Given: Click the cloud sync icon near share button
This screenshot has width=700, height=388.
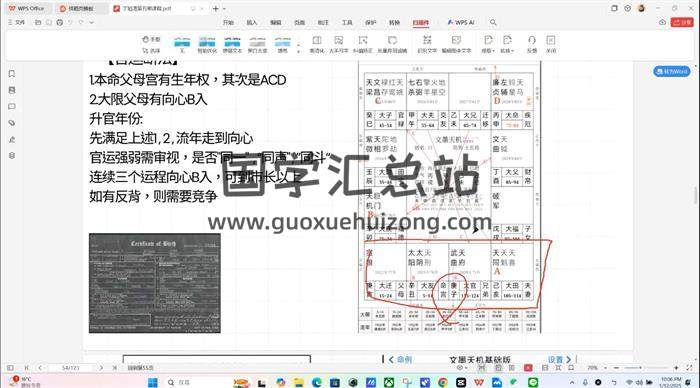Looking at the screenshot, I should 662,22.
